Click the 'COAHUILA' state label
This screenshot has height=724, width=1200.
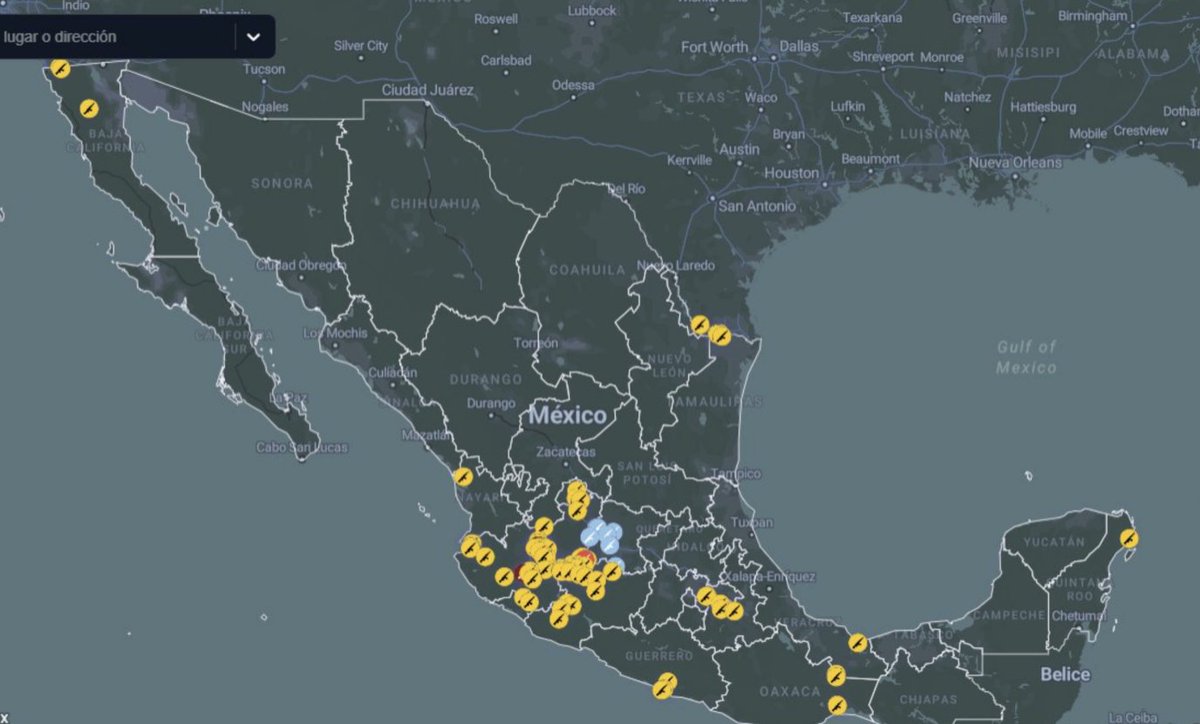(586, 269)
